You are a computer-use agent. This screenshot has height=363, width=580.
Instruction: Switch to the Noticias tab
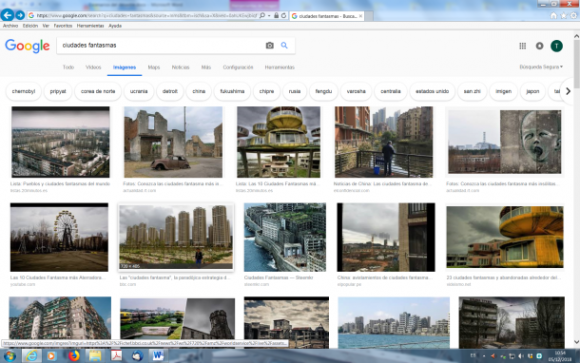pyautogui.click(x=181, y=67)
